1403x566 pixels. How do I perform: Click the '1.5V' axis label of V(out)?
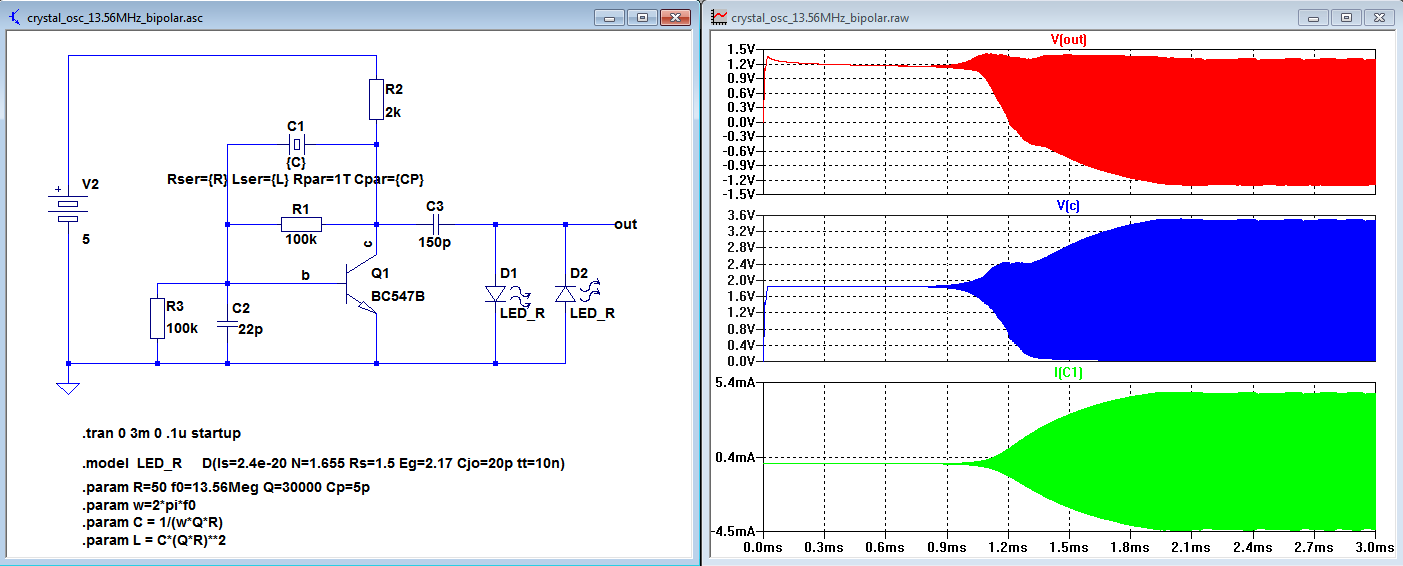pyautogui.click(x=740, y=49)
